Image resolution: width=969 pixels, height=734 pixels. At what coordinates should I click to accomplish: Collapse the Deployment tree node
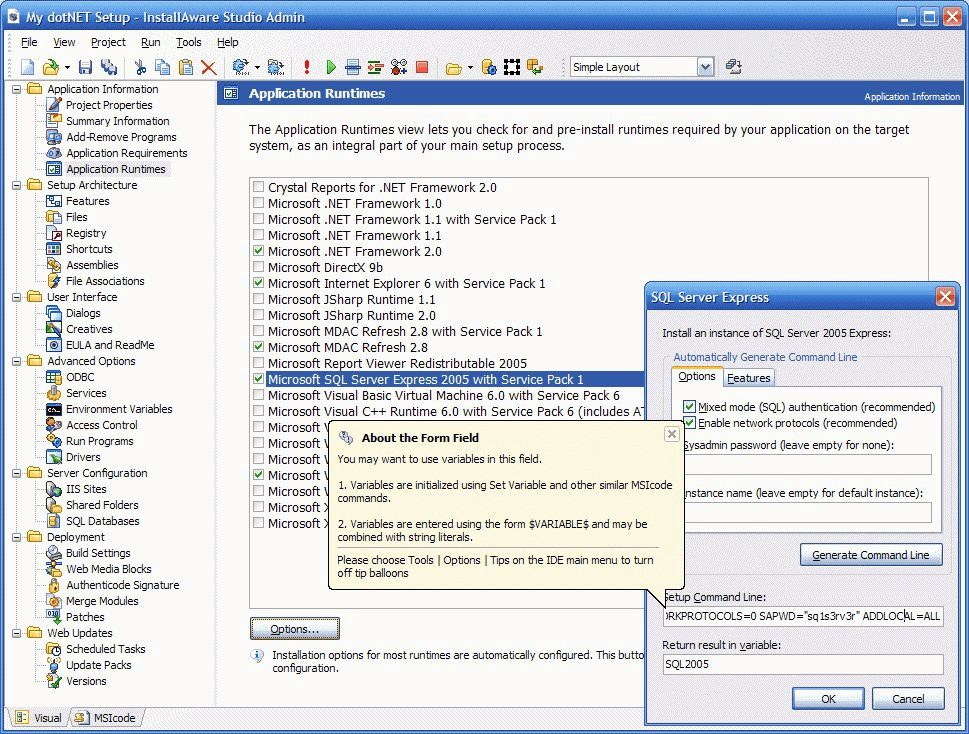pyautogui.click(x=17, y=537)
